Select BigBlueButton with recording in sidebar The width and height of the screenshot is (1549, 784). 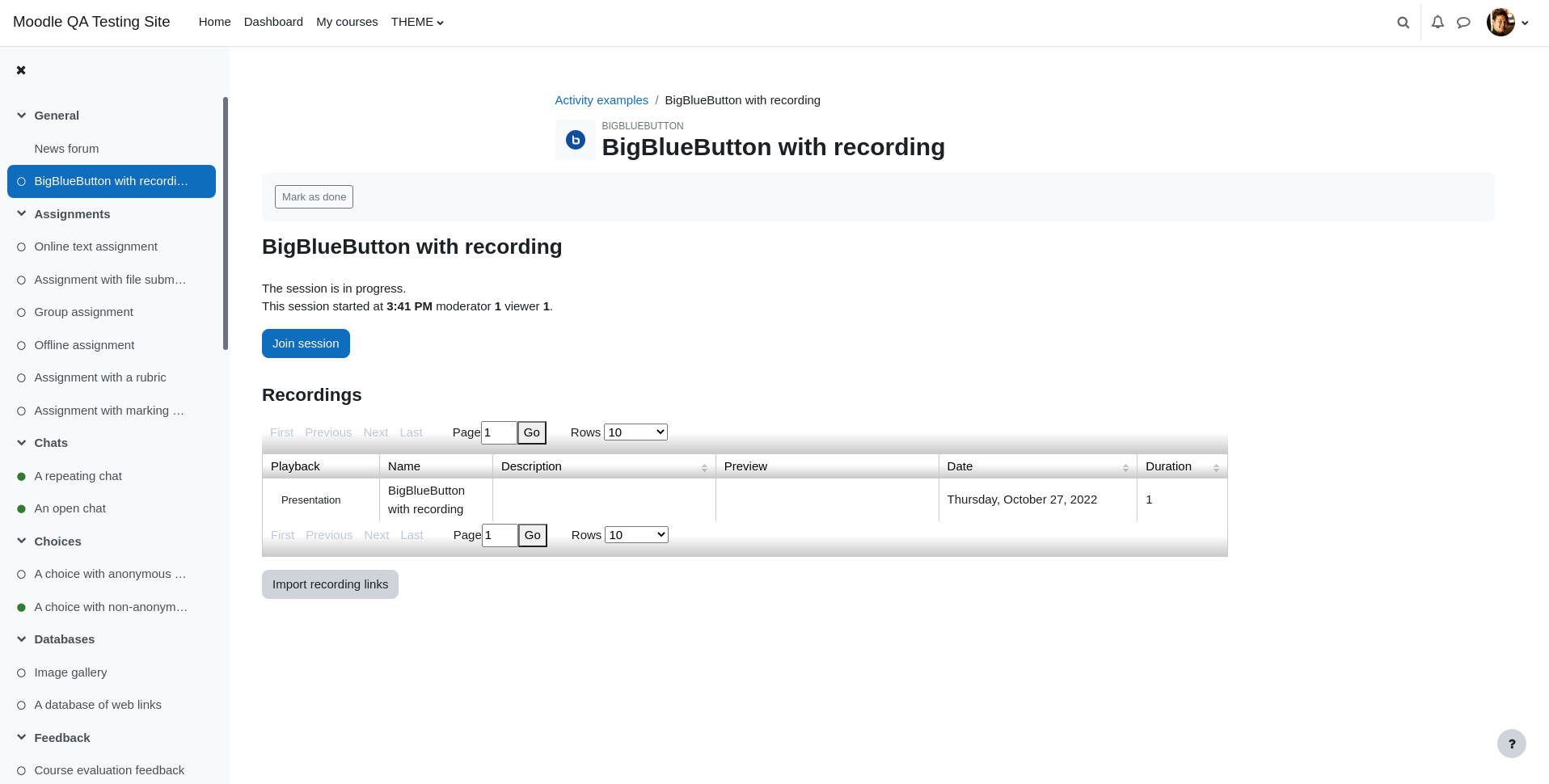112,181
